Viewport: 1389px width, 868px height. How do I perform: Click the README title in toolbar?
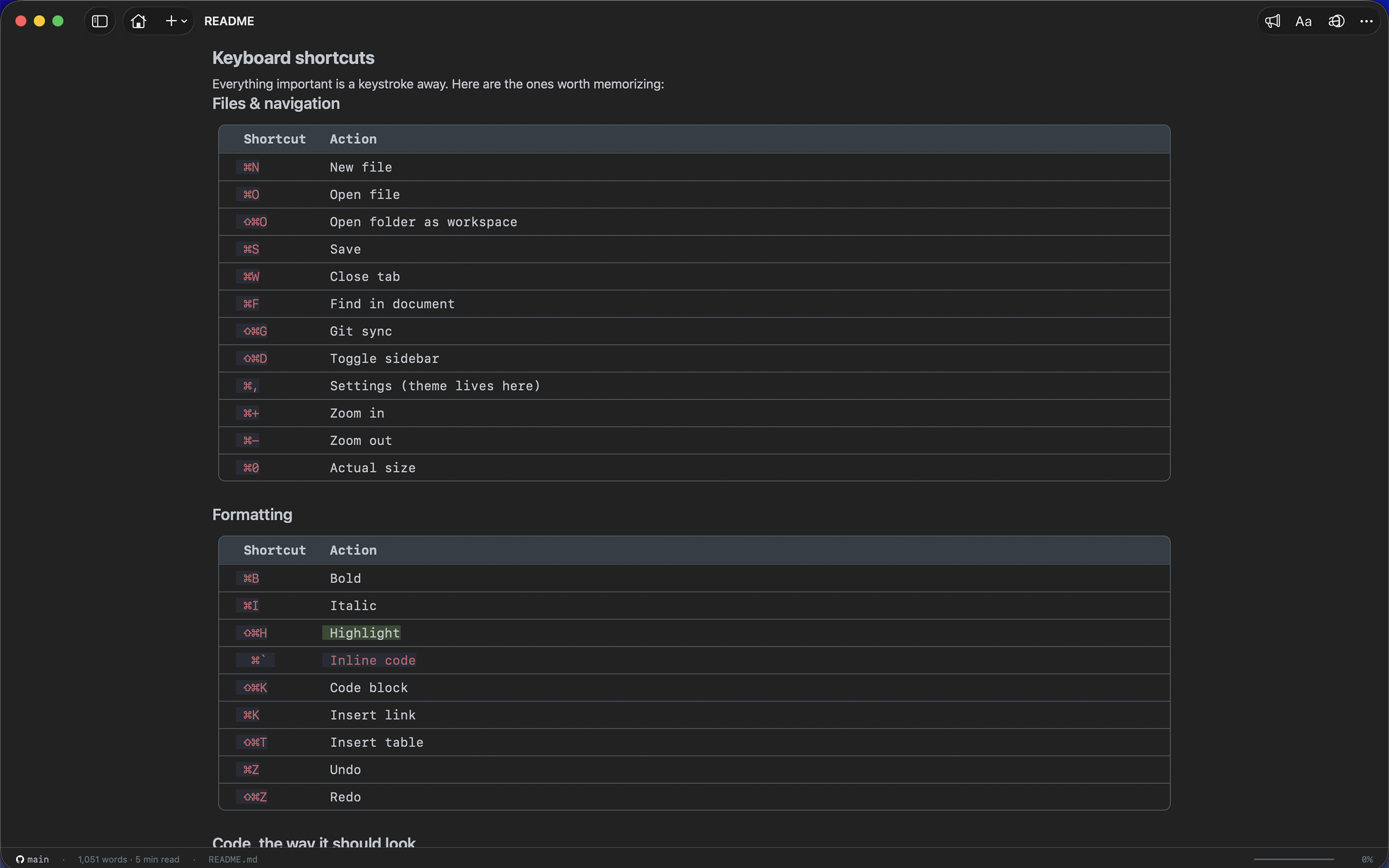pyautogui.click(x=229, y=21)
